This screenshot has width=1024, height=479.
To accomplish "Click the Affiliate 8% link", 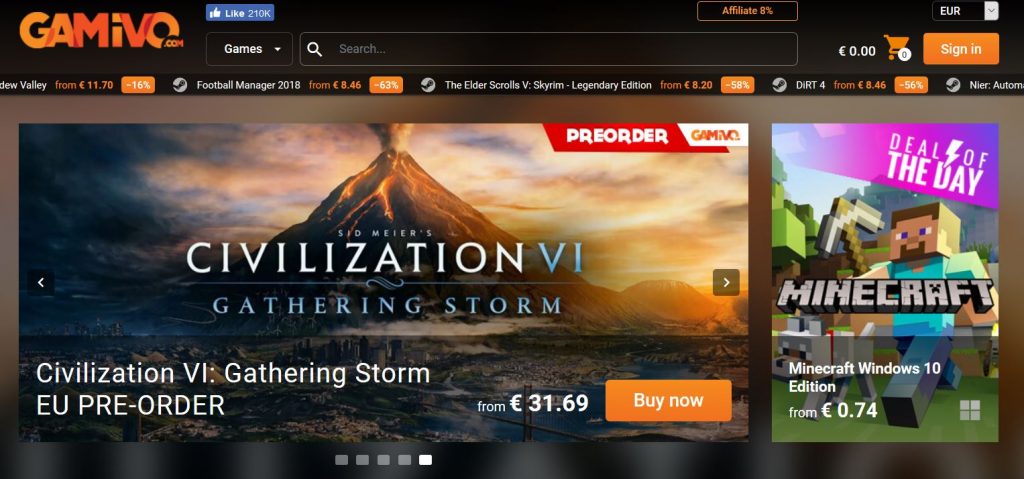I will click(x=747, y=11).
